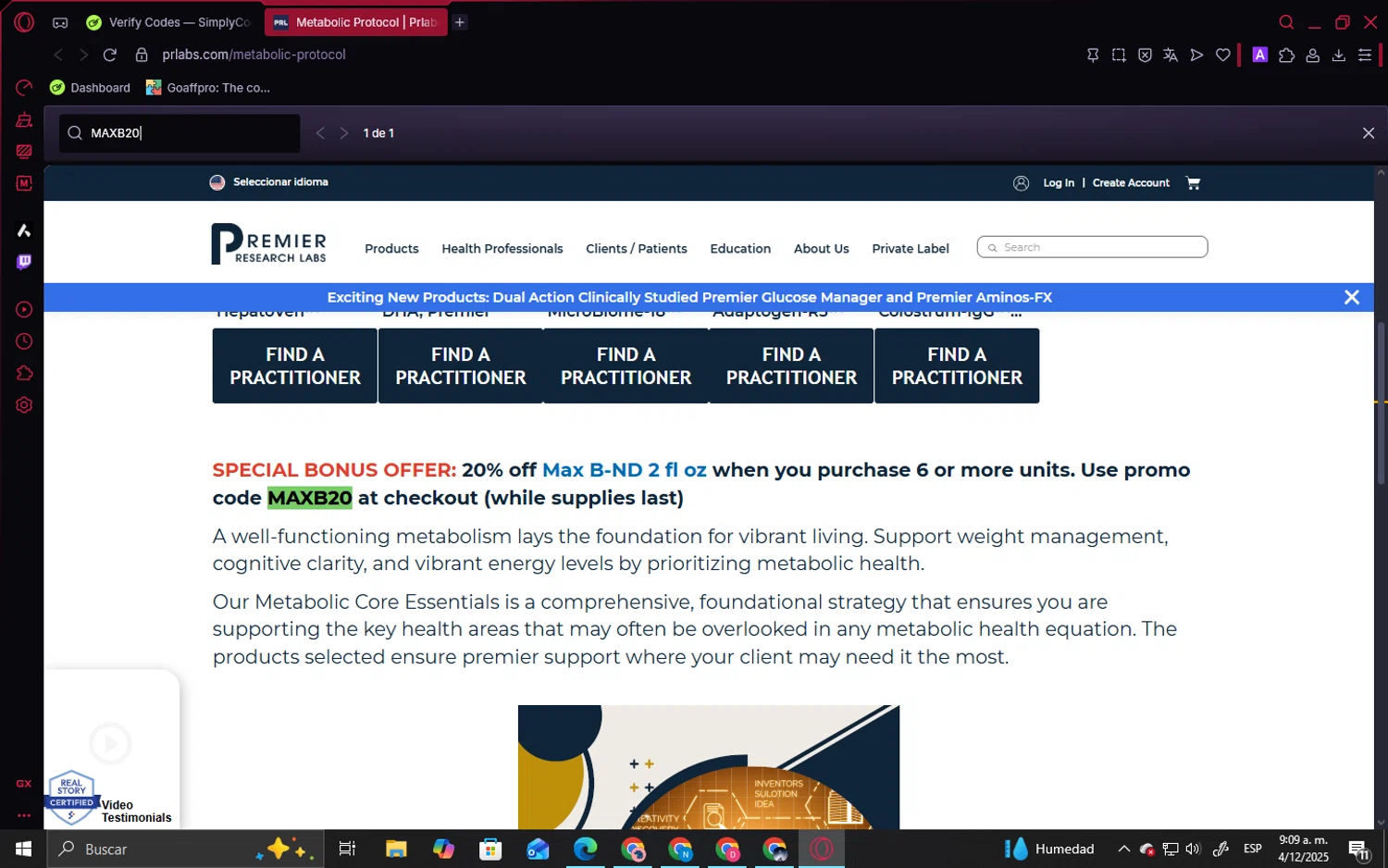
Task: Open the Windows Start menu
Action: [x=23, y=849]
